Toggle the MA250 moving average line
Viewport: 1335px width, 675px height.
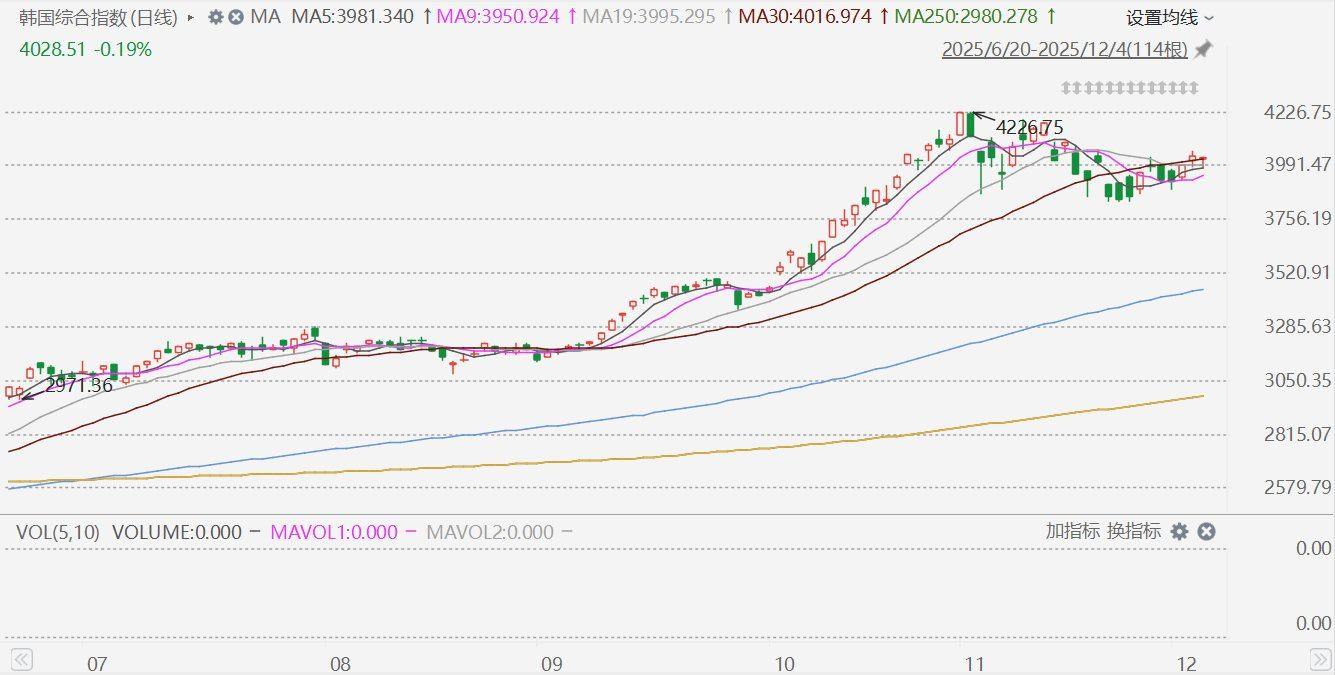coord(965,17)
